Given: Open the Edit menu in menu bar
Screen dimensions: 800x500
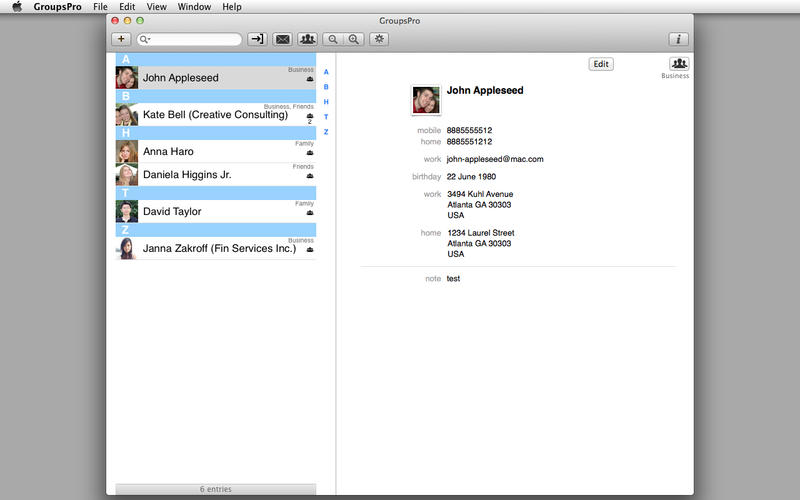Looking at the screenshot, I should click(127, 7).
